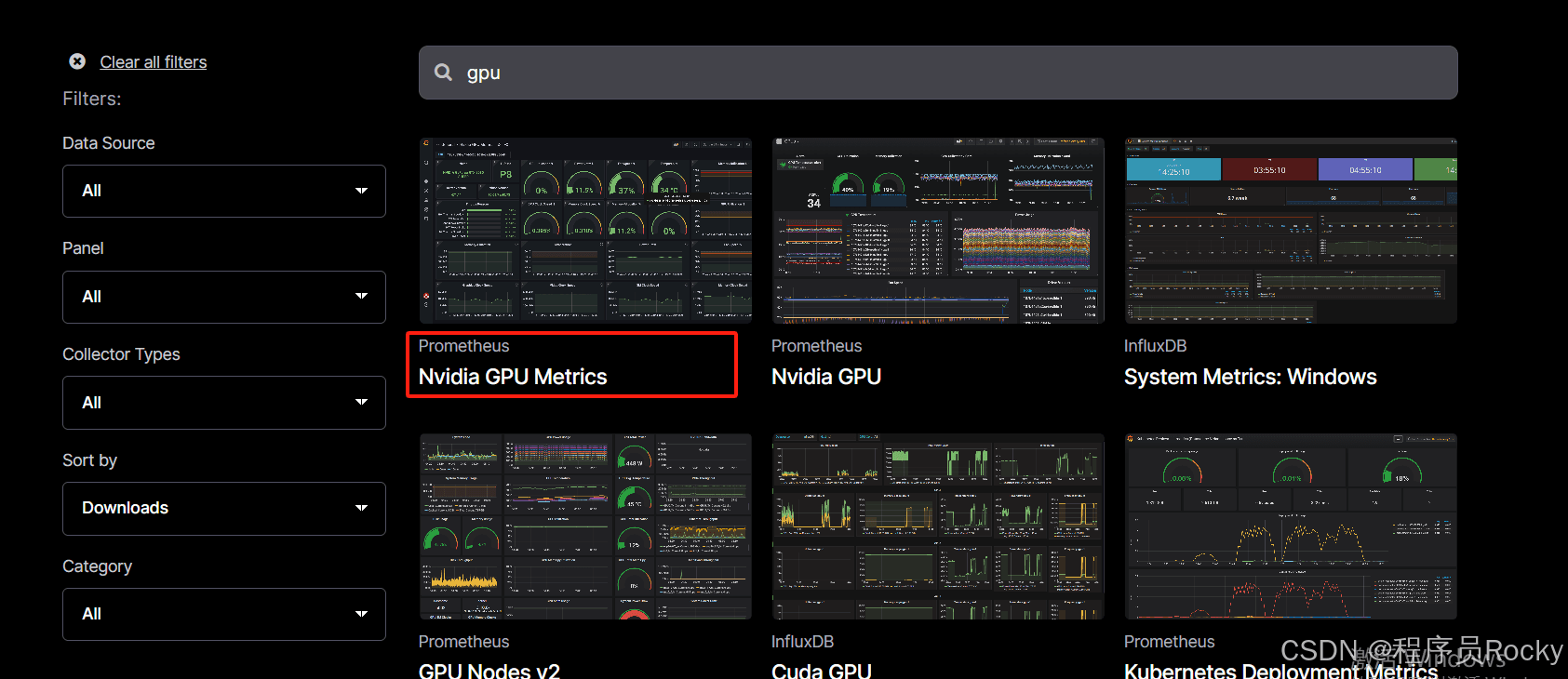
Task: Click the System Metrics: Windows title
Action: click(x=1250, y=377)
